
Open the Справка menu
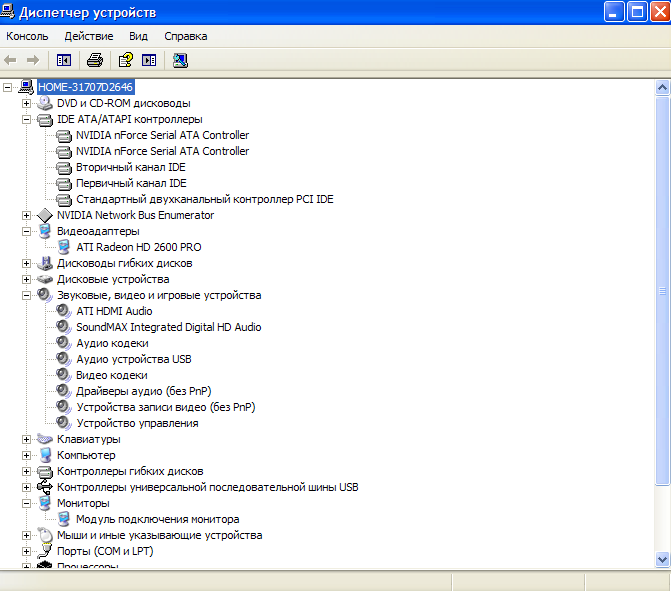(x=185, y=36)
